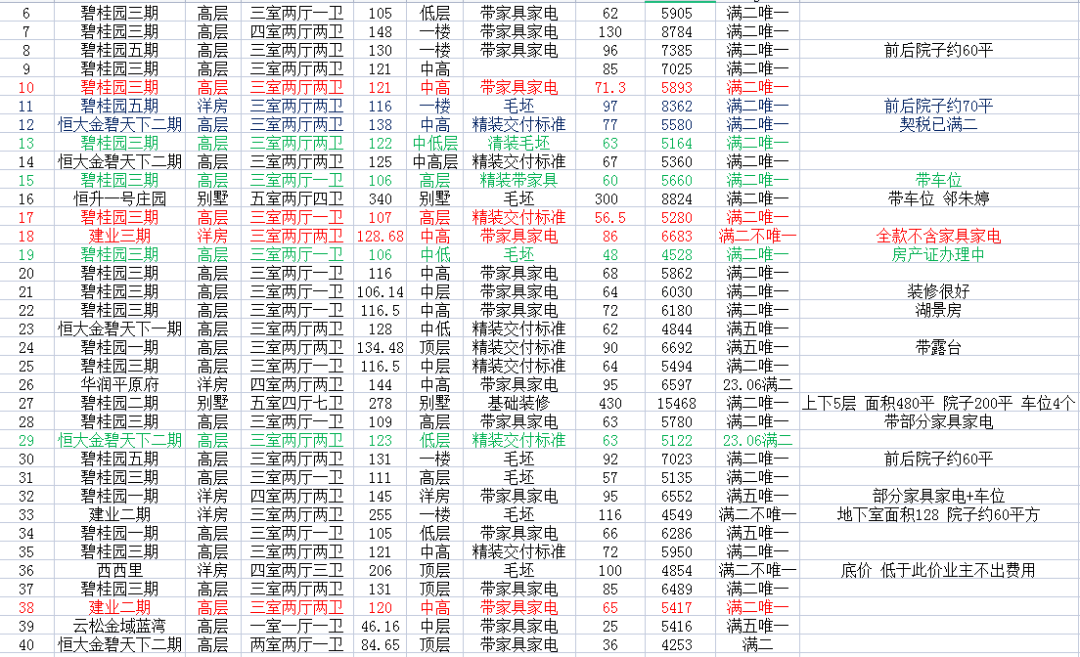Click the green unit price 4528
The image size is (1080, 657).
pyautogui.click(x=677, y=255)
